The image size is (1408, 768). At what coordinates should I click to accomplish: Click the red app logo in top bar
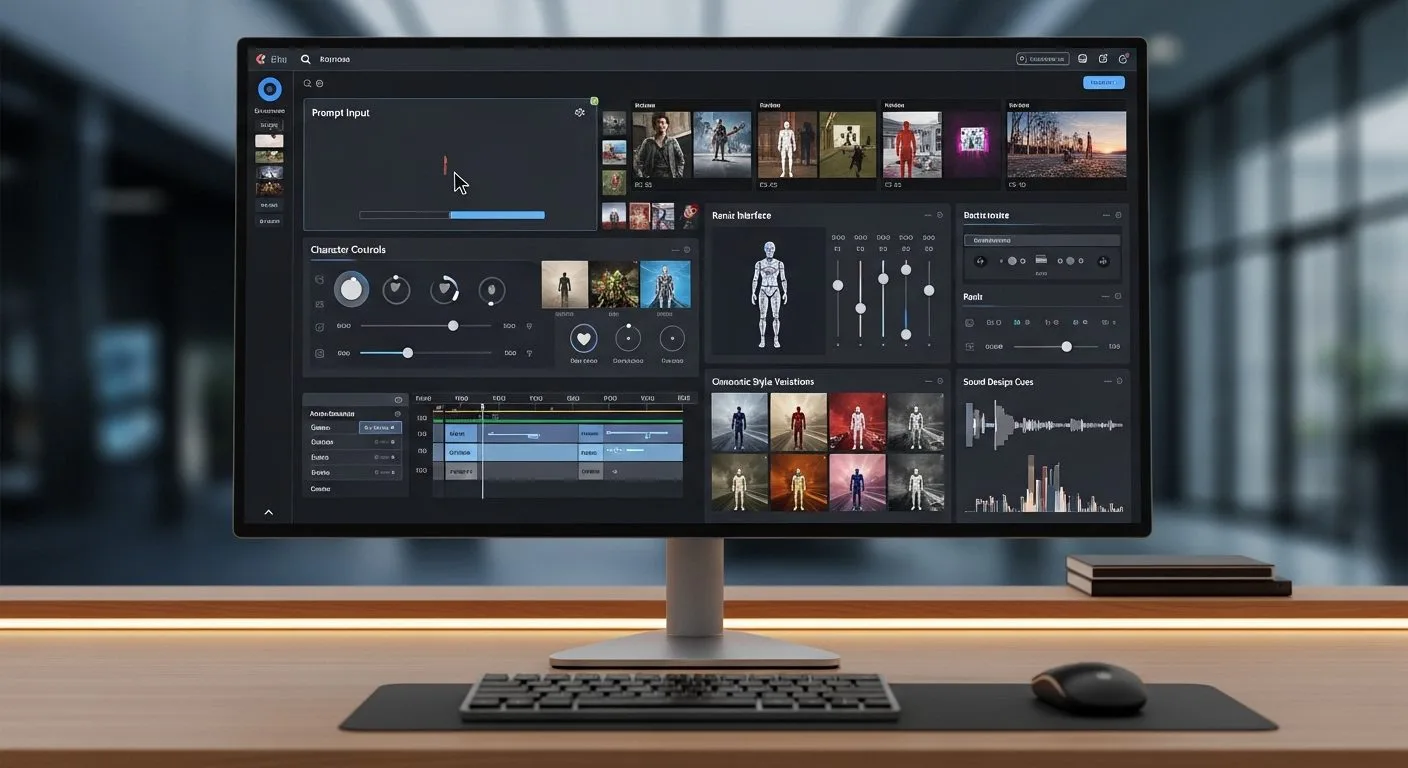pyautogui.click(x=261, y=59)
